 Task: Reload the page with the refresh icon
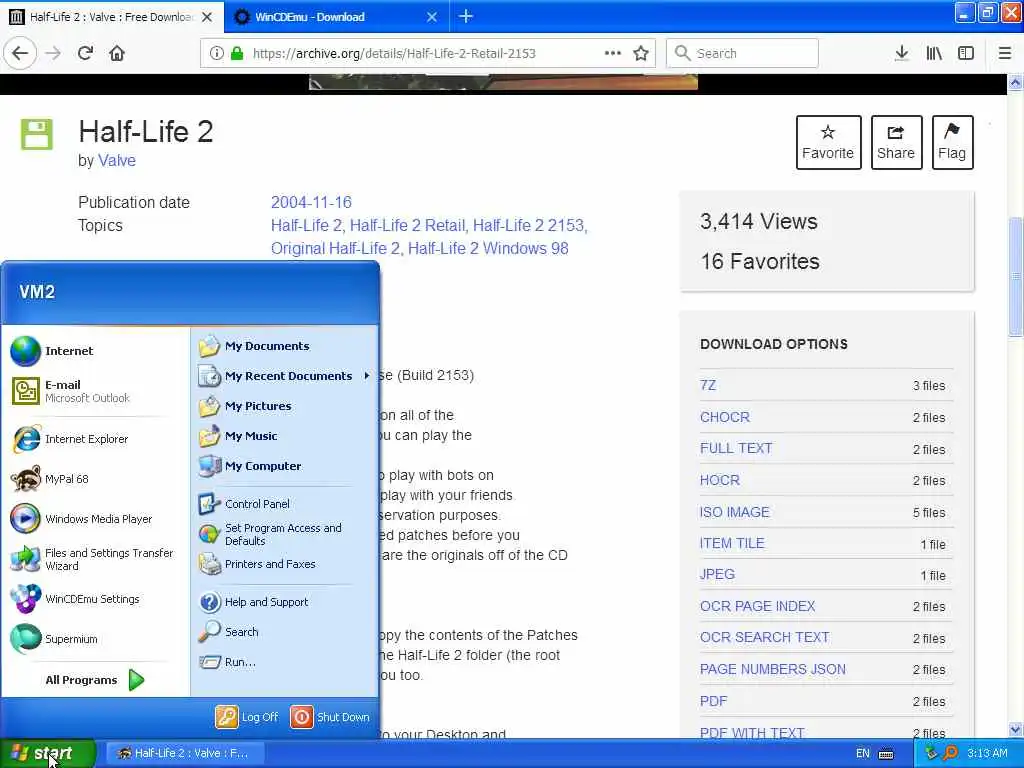85,54
